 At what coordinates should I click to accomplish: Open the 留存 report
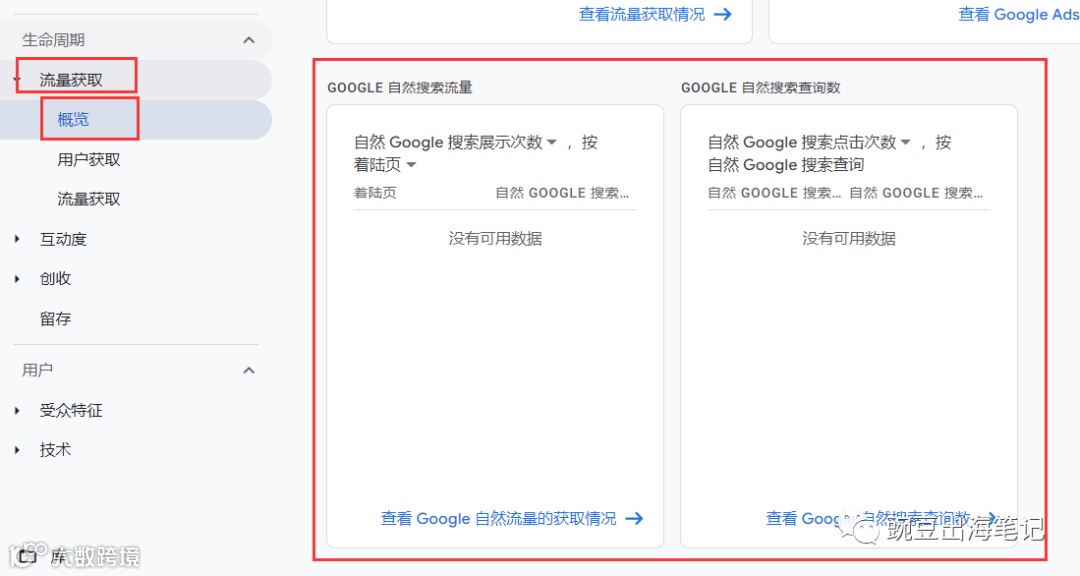[x=56, y=319]
